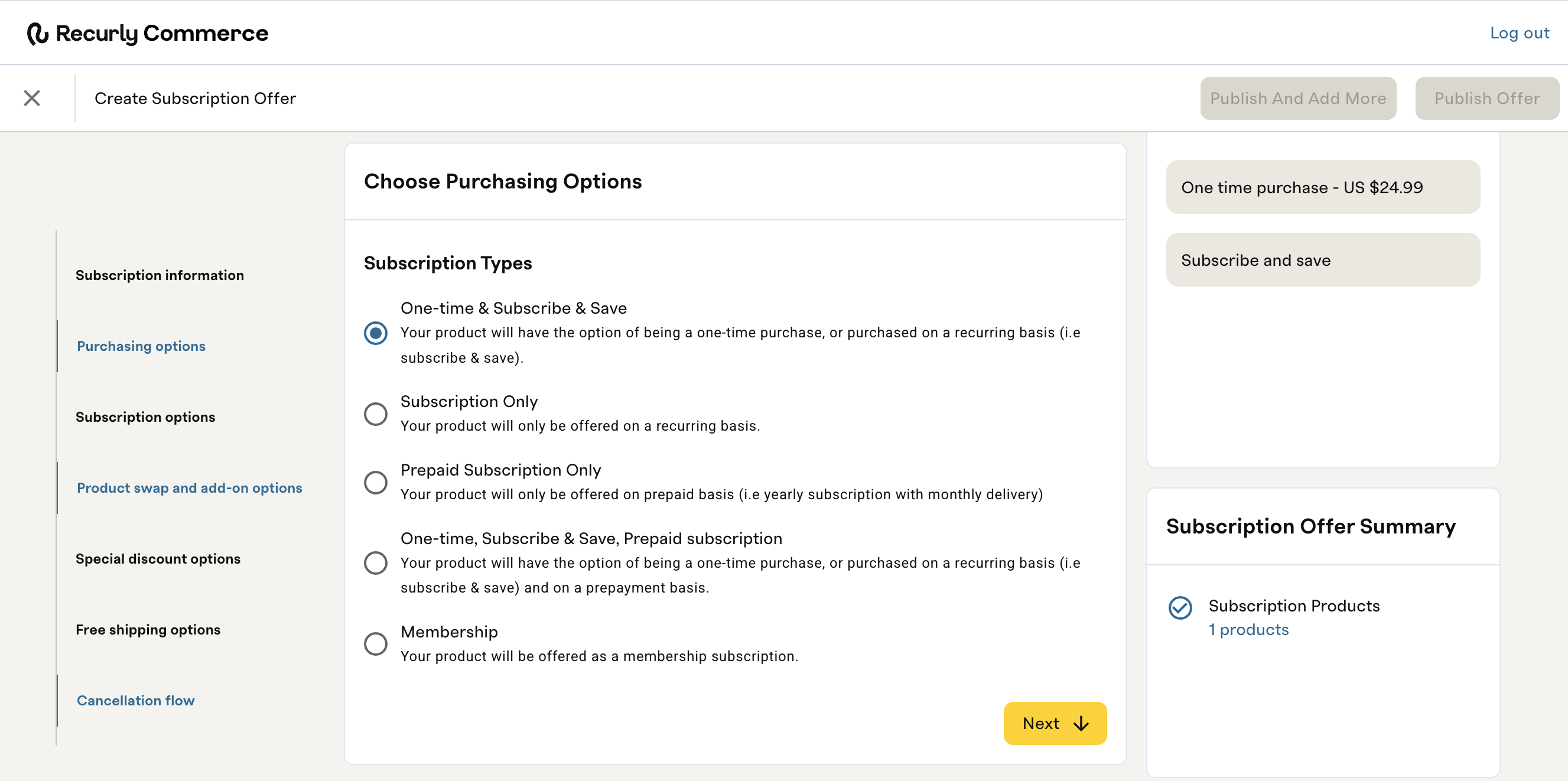This screenshot has width=1568, height=781.
Task: Open the Purchasing options step
Action: (141, 346)
